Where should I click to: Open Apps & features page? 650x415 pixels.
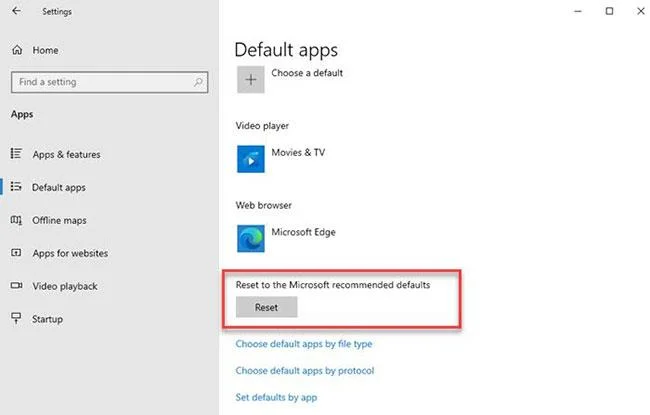[x=66, y=154]
